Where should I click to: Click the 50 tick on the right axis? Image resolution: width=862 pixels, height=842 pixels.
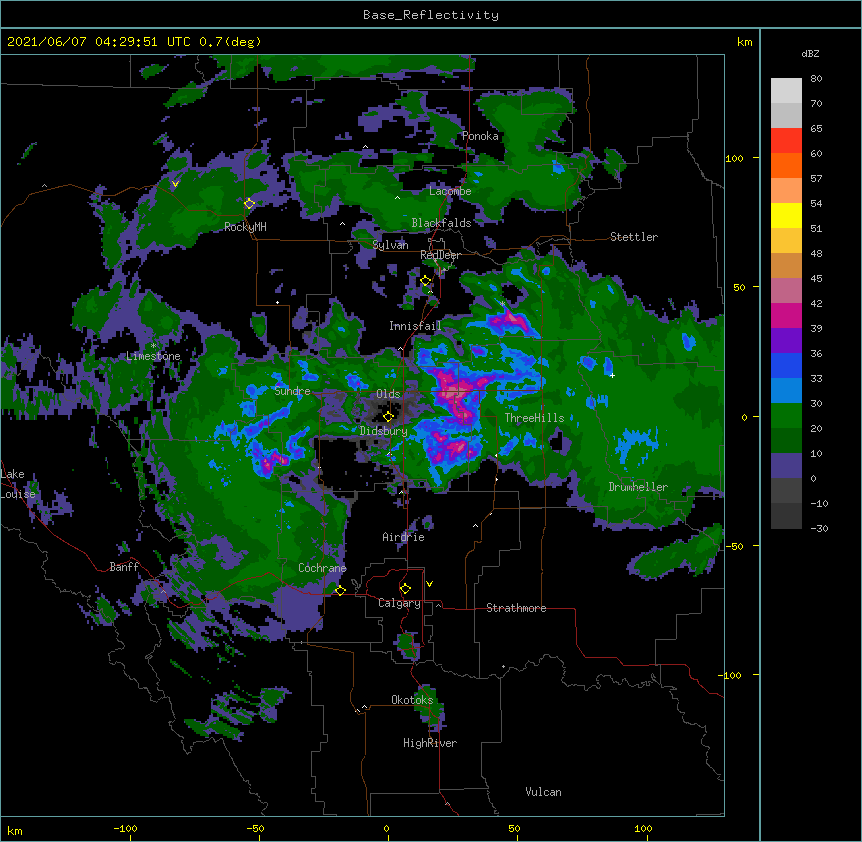pos(739,287)
